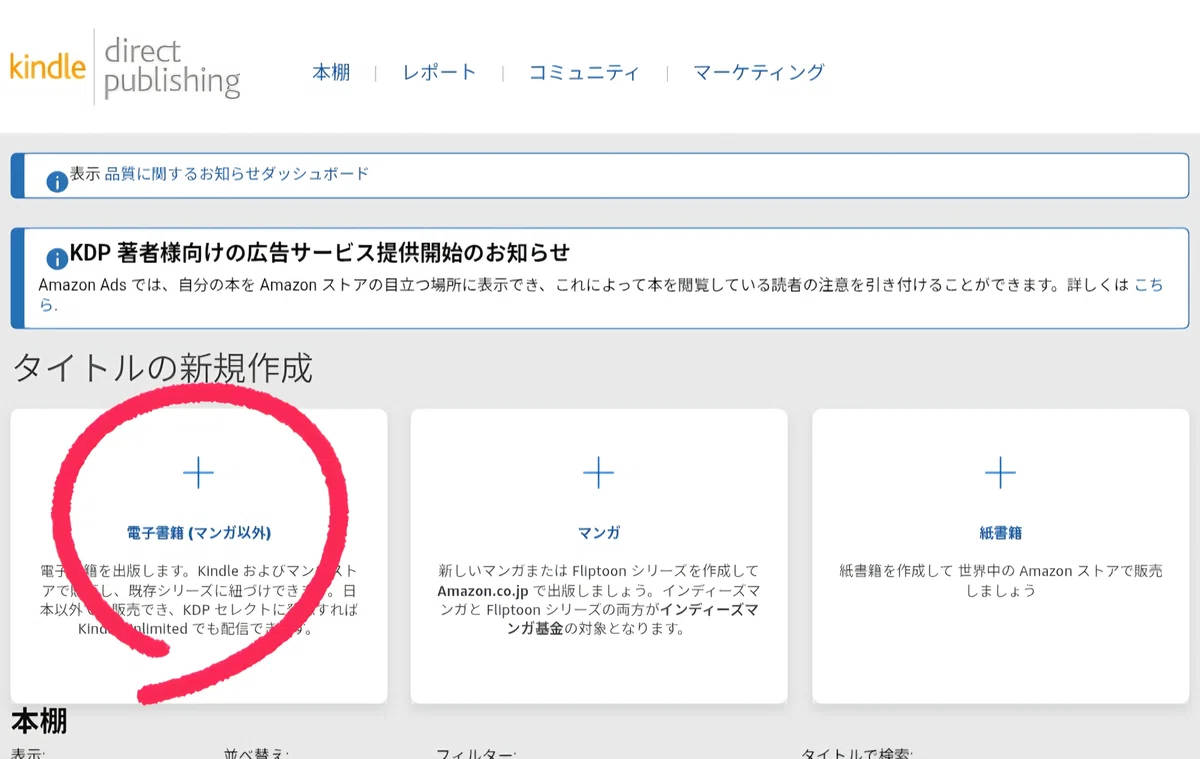Open the マーケティング menu item
The width and height of the screenshot is (1200, 759).
(x=759, y=72)
